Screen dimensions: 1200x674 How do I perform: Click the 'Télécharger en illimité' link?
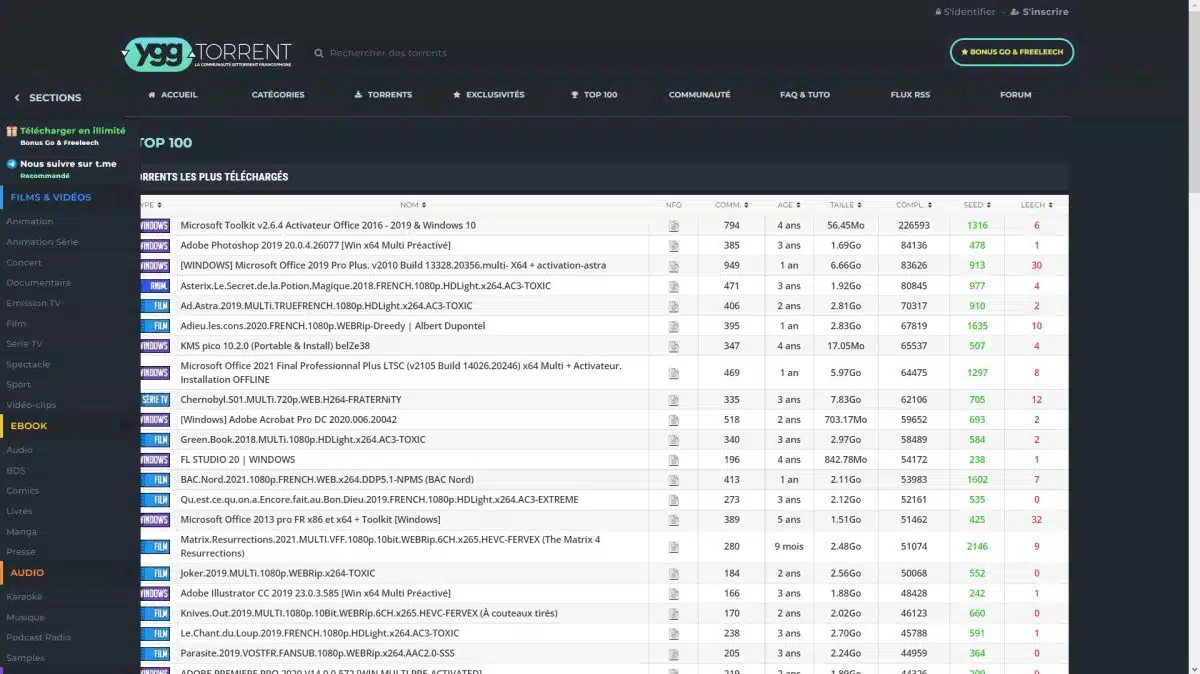73,131
